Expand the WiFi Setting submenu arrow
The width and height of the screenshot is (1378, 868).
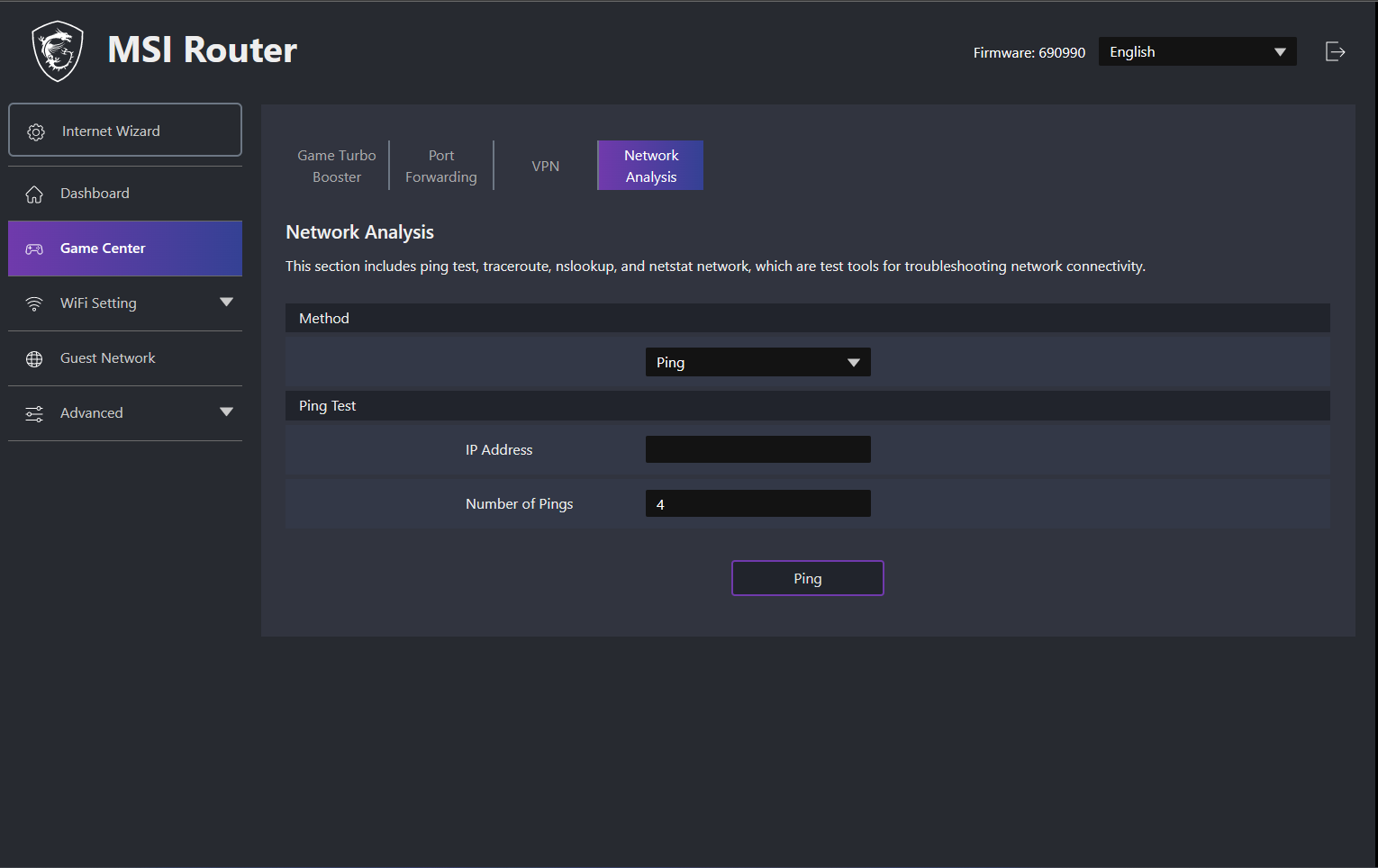tap(226, 303)
